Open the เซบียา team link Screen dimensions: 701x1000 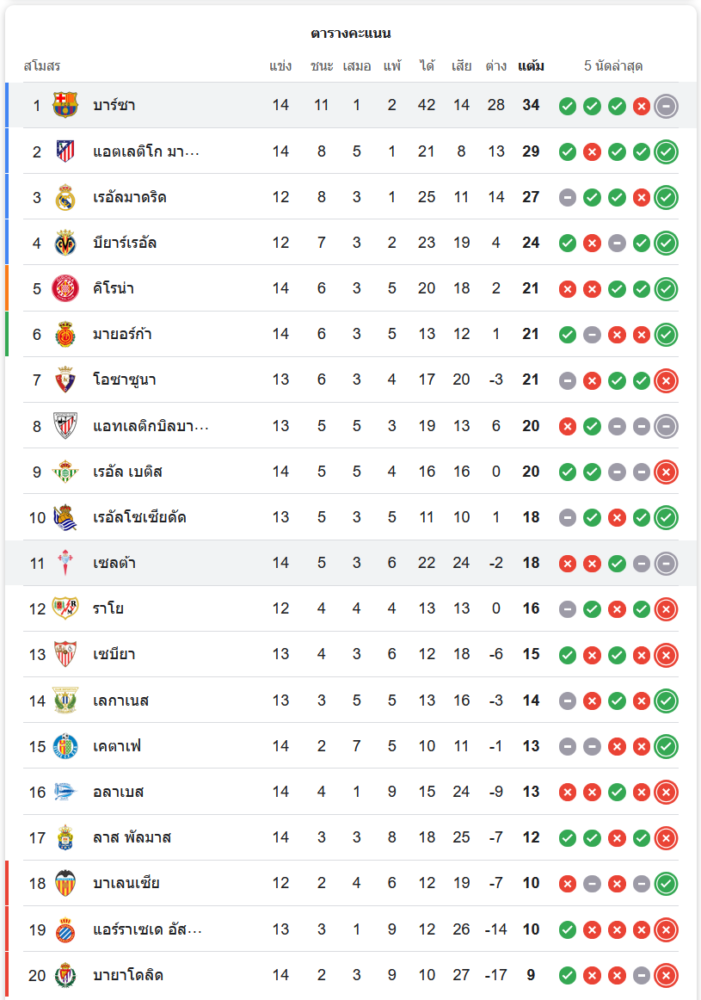coord(114,654)
